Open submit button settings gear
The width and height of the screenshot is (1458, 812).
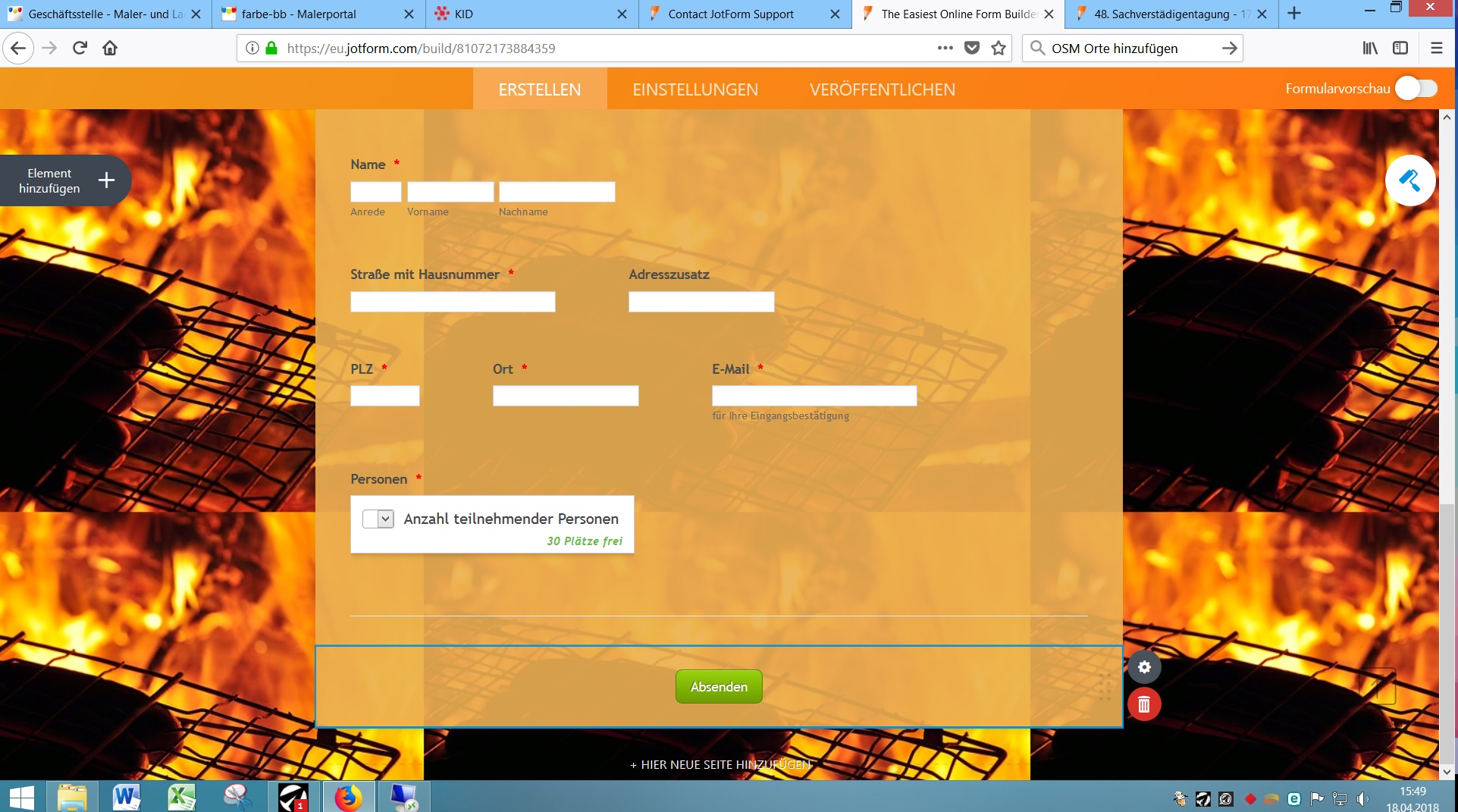pyautogui.click(x=1144, y=667)
